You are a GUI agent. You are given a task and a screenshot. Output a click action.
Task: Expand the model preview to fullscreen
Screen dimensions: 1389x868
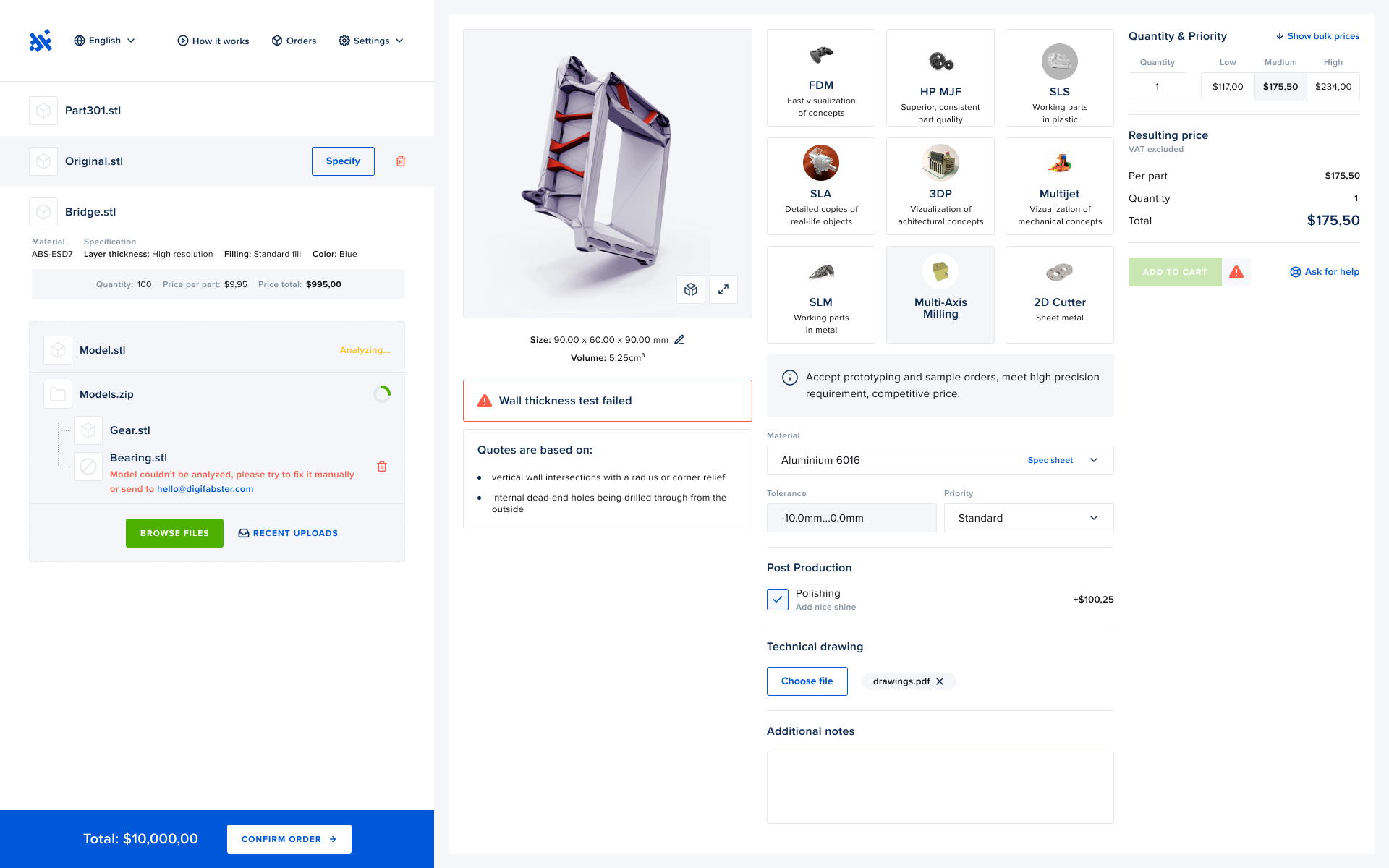pyautogui.click(x=723, y=289)
